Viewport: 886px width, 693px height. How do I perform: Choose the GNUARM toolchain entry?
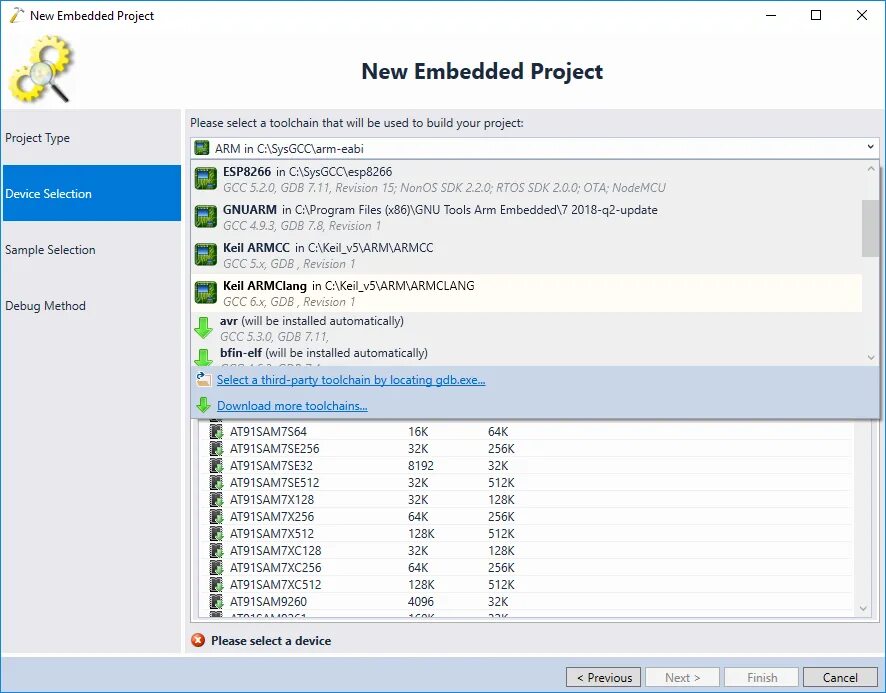point(527,217)
